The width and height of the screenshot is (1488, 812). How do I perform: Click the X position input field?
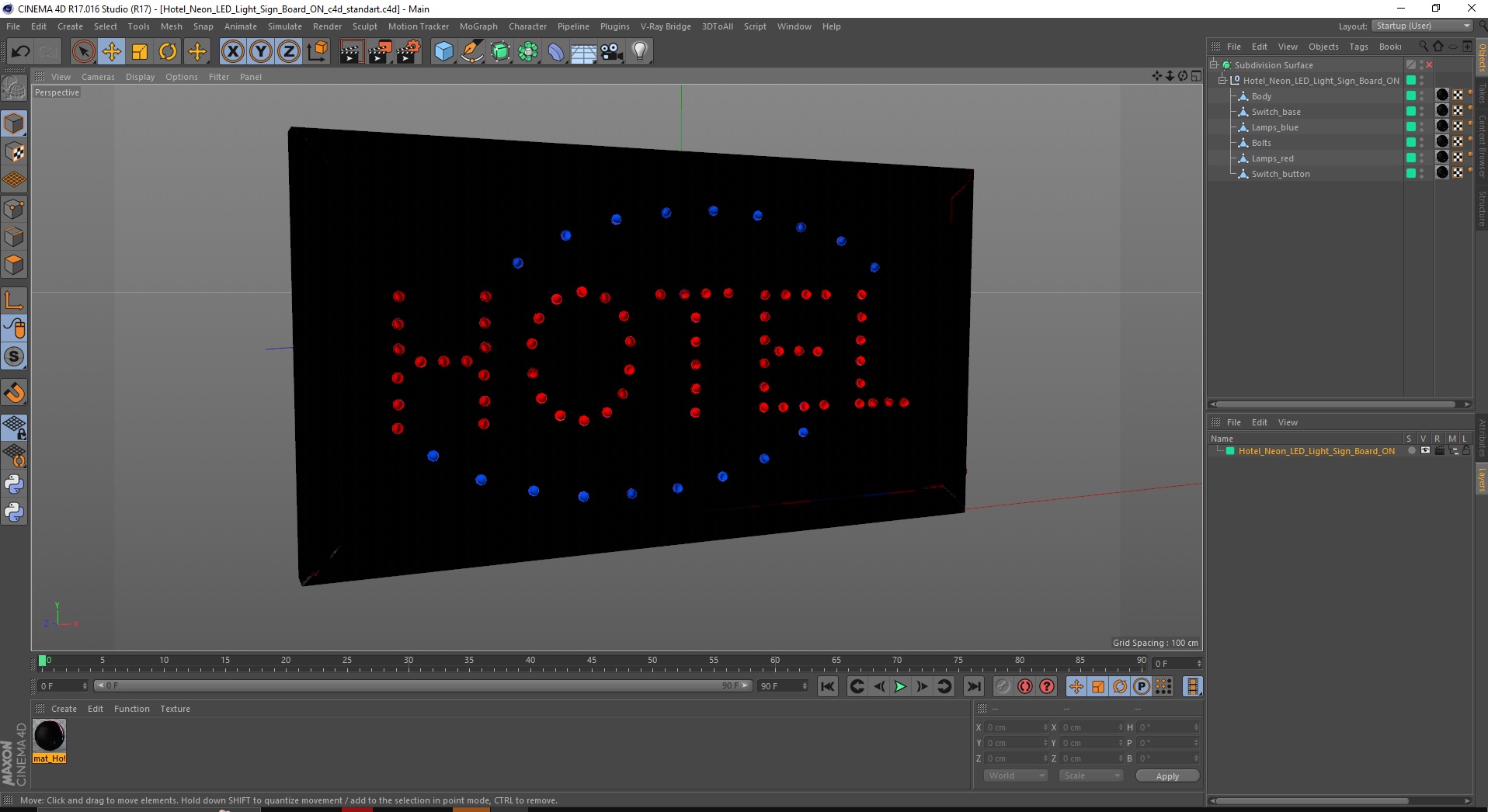pyautogui.click(x=1017, y=727)
